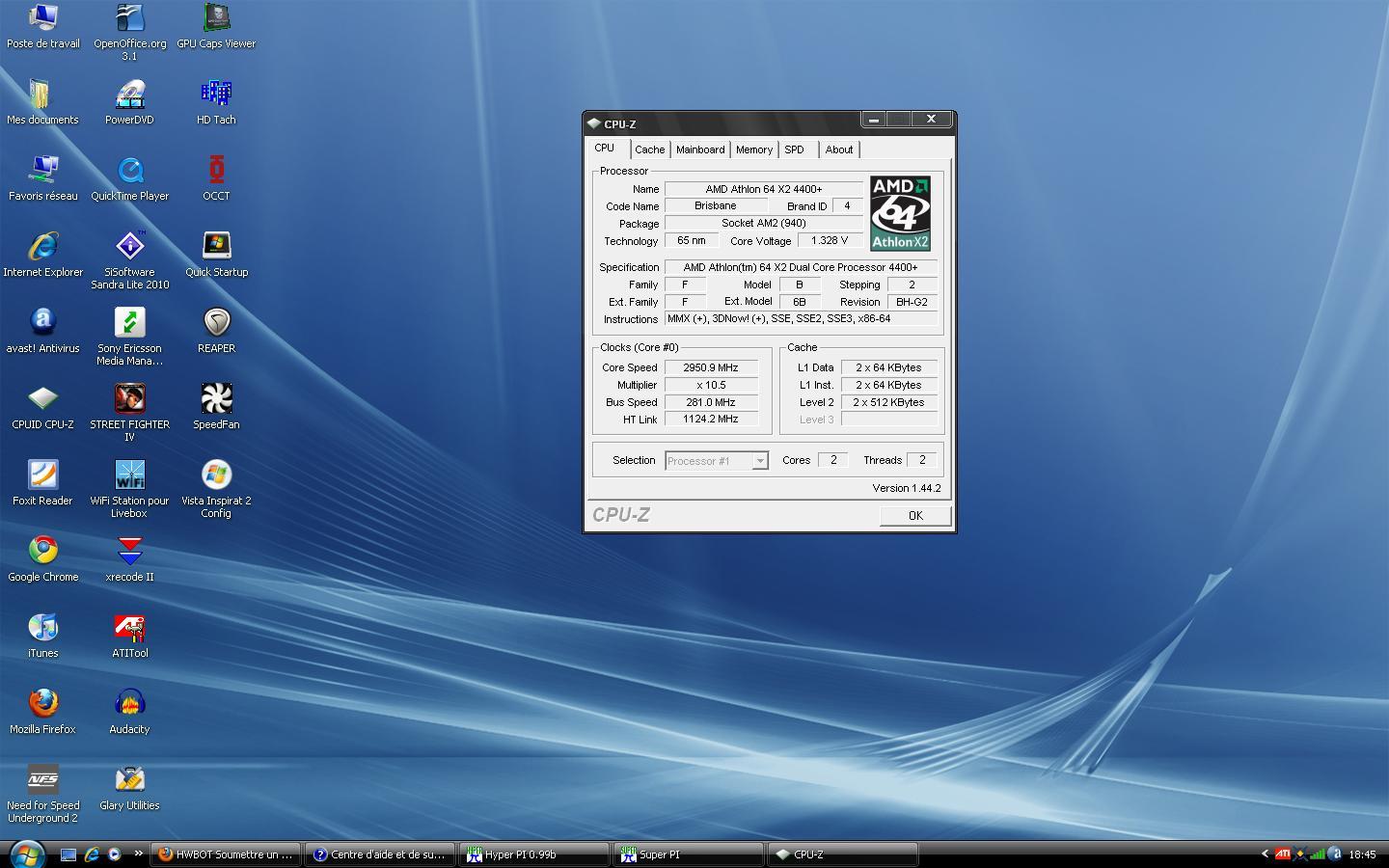Screen dimensions: 1389x868
Task: Click Internet Explorer quick launch icon
Action: click(92, 854)
